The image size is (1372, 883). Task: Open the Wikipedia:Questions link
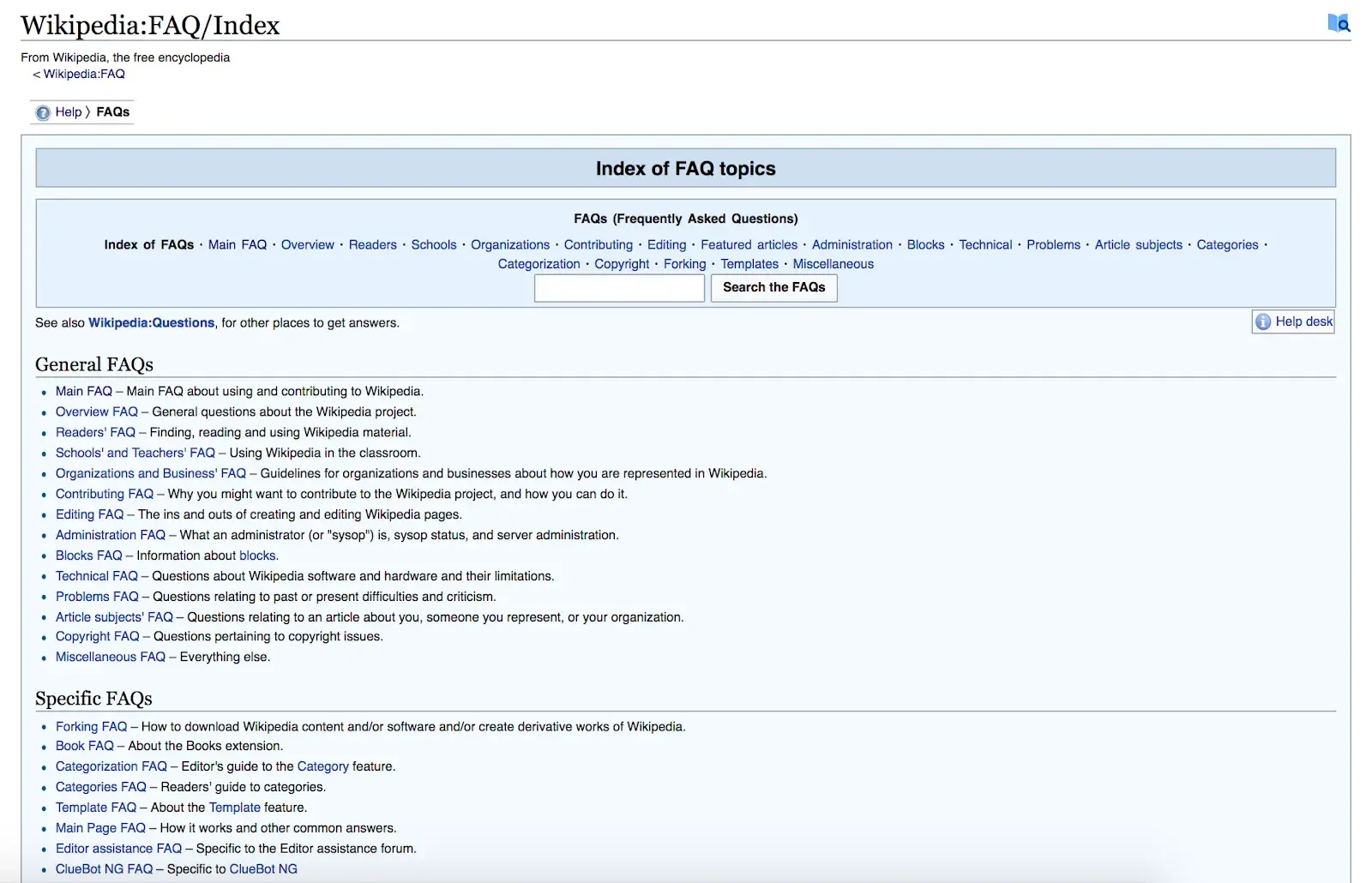pos(151,322)
